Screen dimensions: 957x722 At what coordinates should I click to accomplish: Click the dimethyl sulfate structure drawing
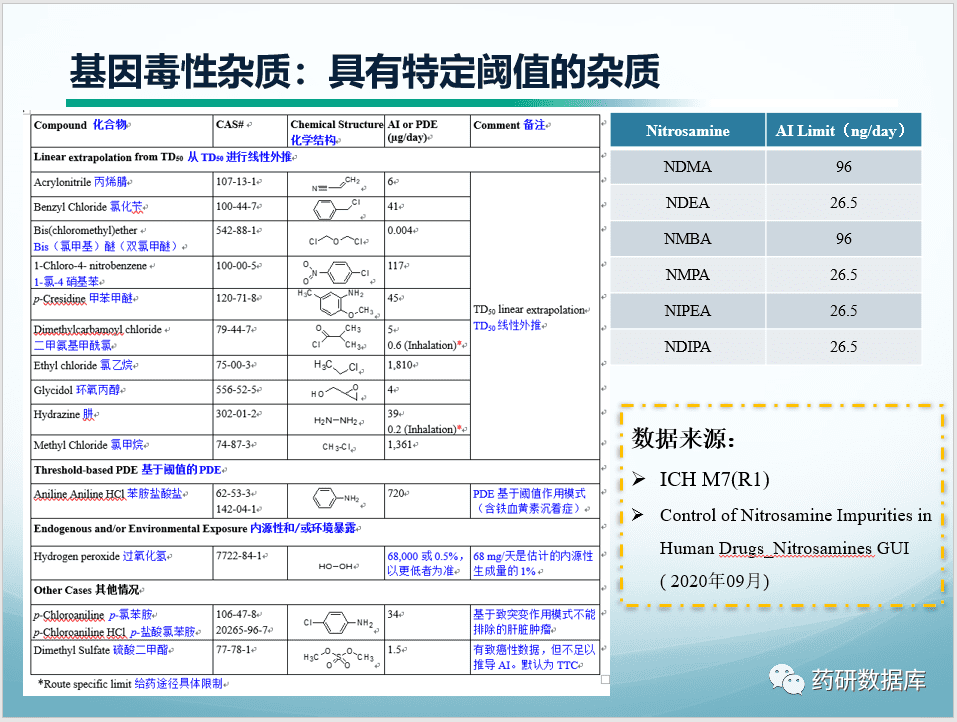338,657
